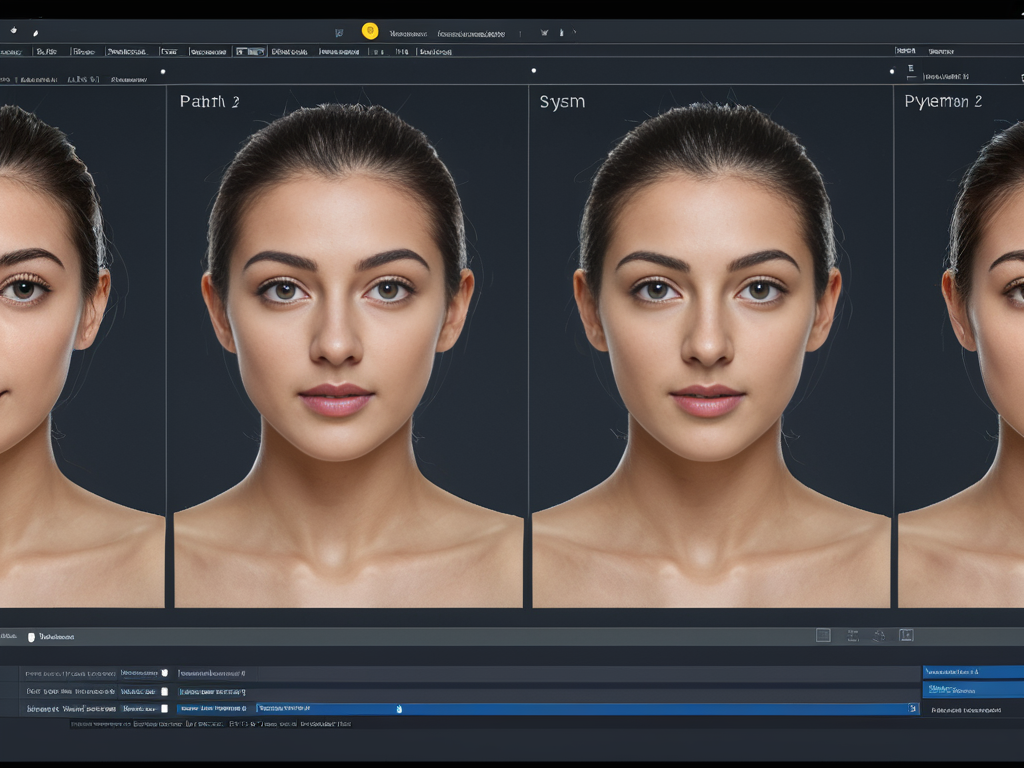Expand the panel handle dot above Sysm

534,71
